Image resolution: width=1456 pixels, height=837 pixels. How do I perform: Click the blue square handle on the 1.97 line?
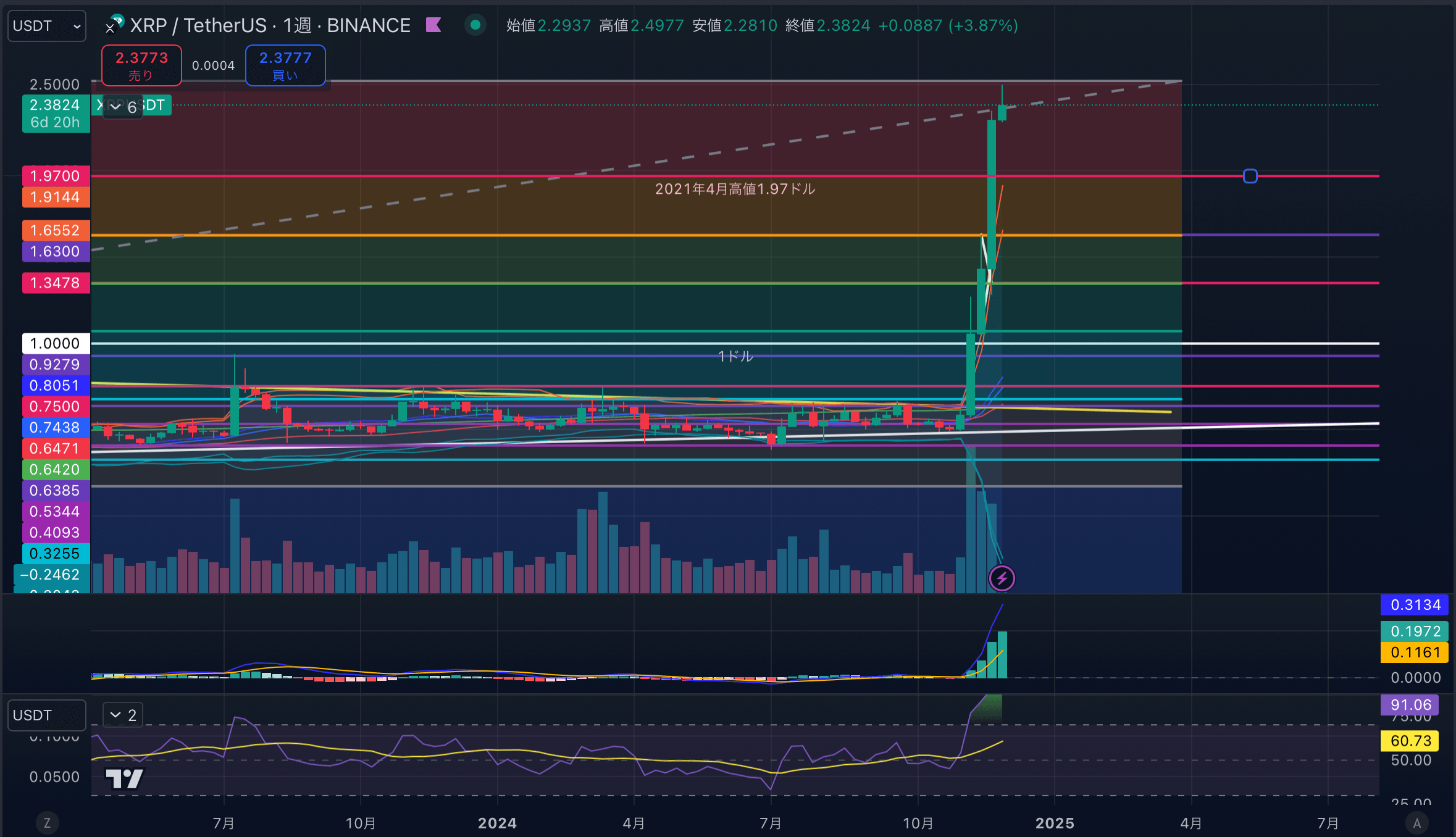(1250, 177)
